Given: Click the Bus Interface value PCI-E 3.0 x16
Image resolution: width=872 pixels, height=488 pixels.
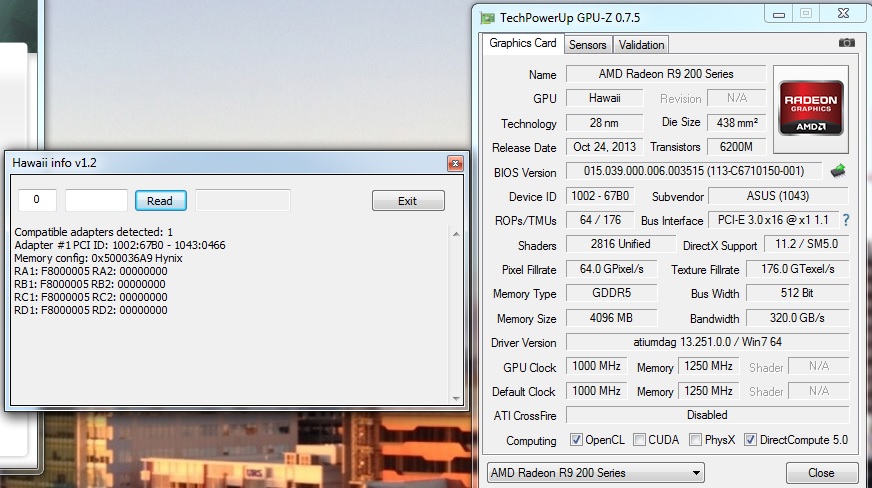Looking at the screenshot, I should pyautogui.click(x=773, y=220).
